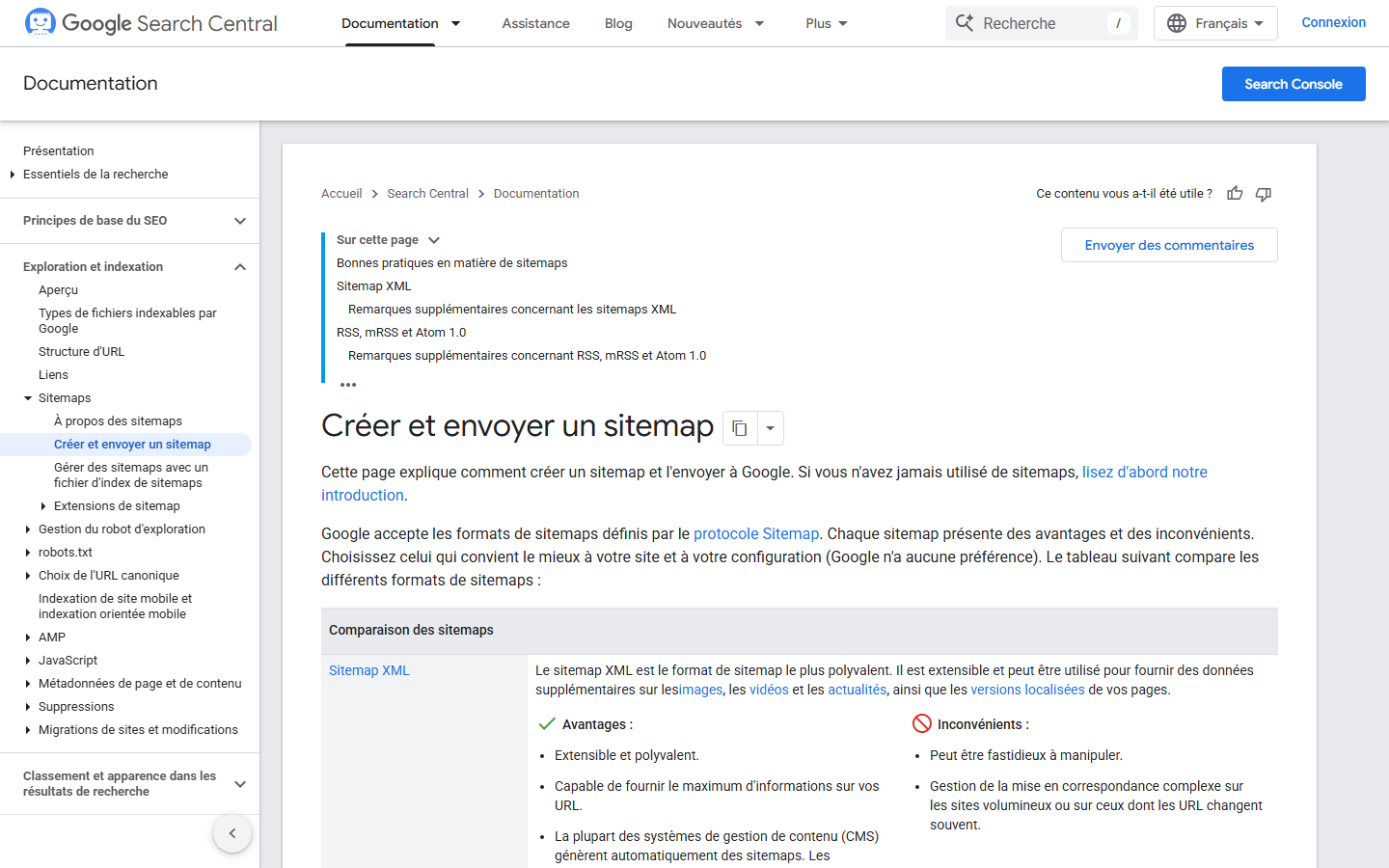Open Métadonnées de page et de contenu
This screenshot has height=868, width=1389.
[x=140, y=684]
